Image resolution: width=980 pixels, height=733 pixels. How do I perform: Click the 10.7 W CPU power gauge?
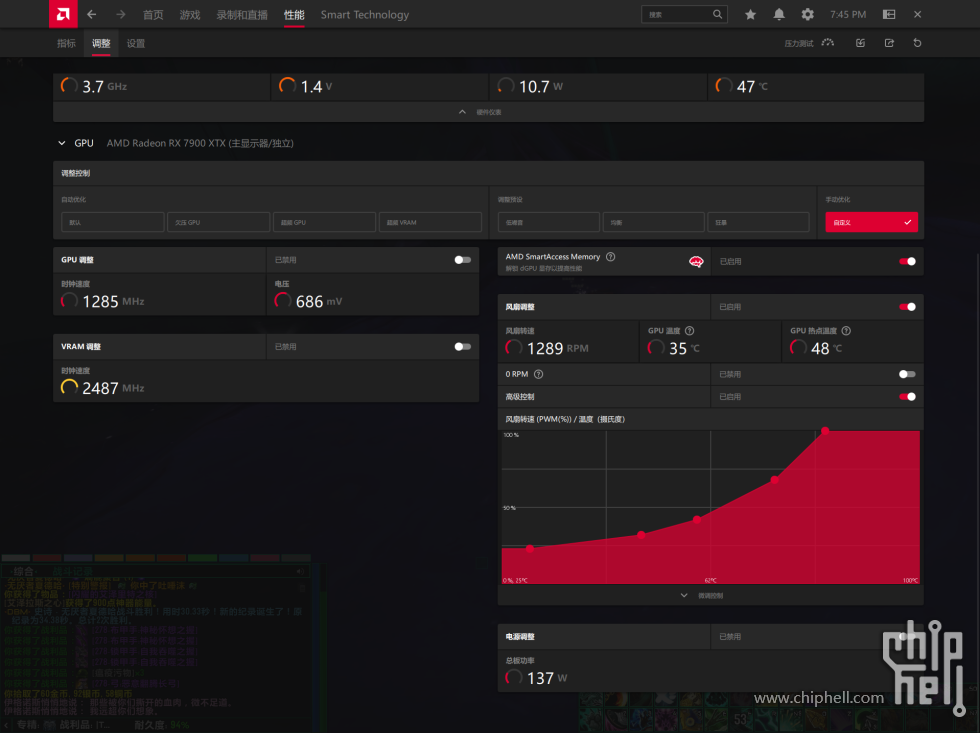click(x=530, y=86)
